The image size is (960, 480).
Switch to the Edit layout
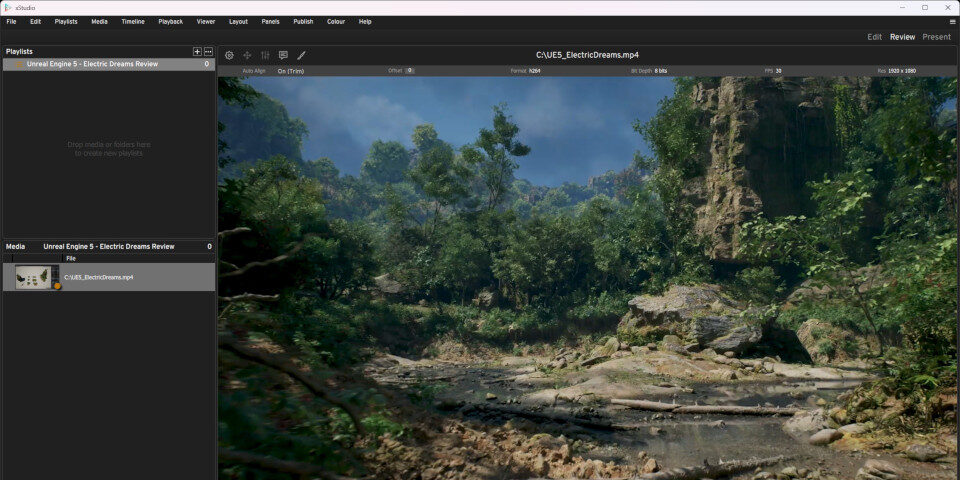tap(874, 37)
